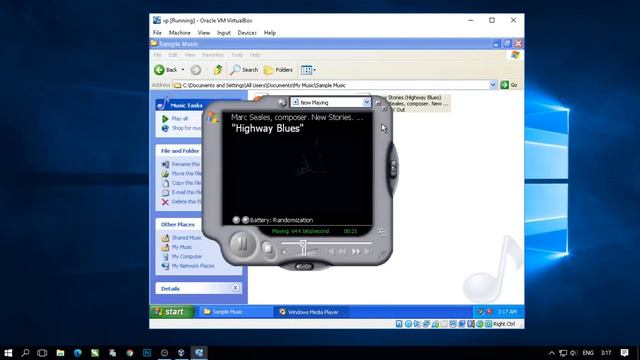Open VirtualBox Devices menu

click(x=247, y=33)
